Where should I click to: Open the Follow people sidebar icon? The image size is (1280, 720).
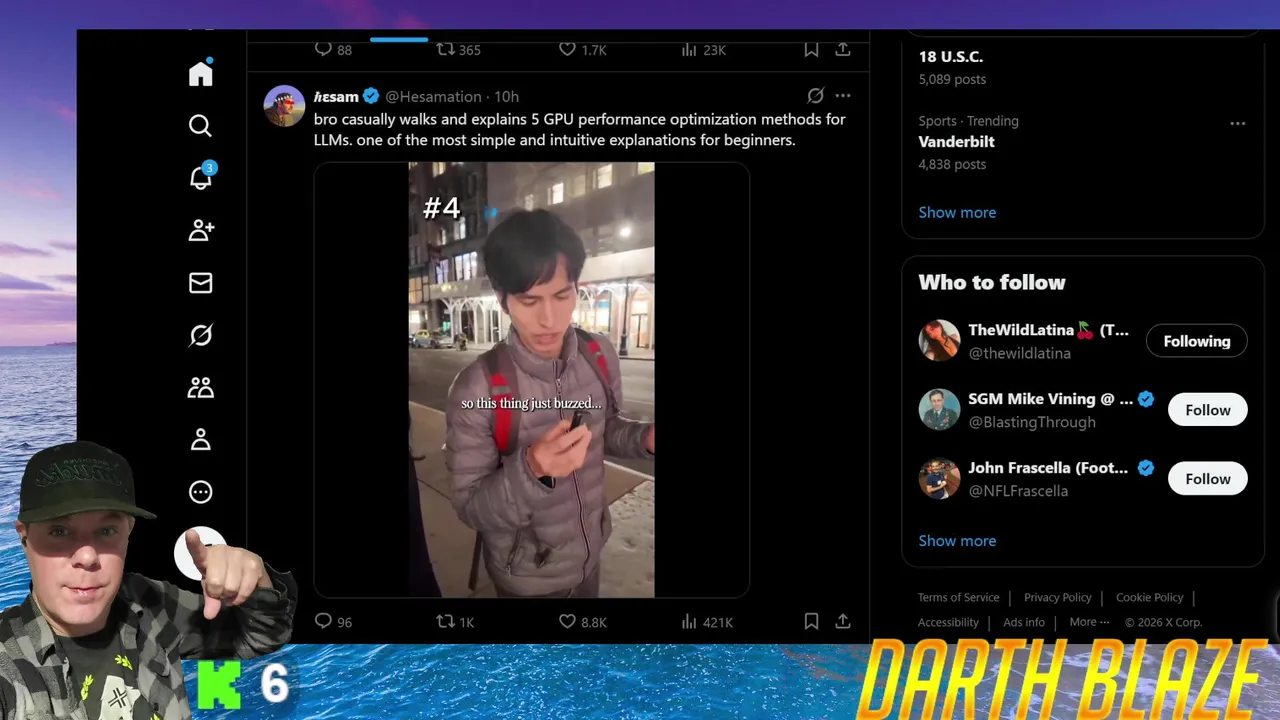click(x=201, y=230)
